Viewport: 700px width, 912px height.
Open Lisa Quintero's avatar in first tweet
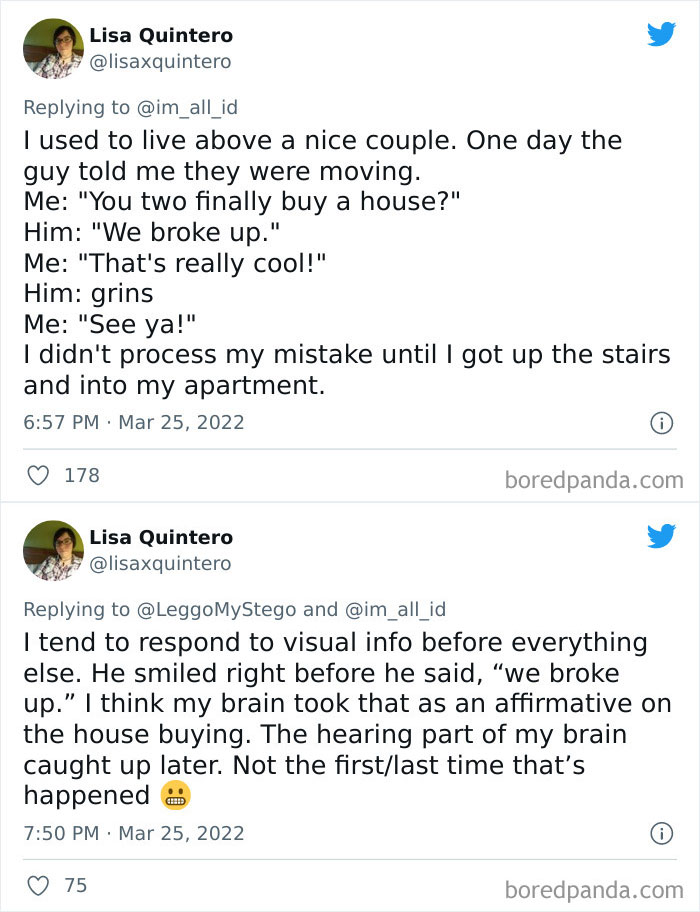click(53, 48)
